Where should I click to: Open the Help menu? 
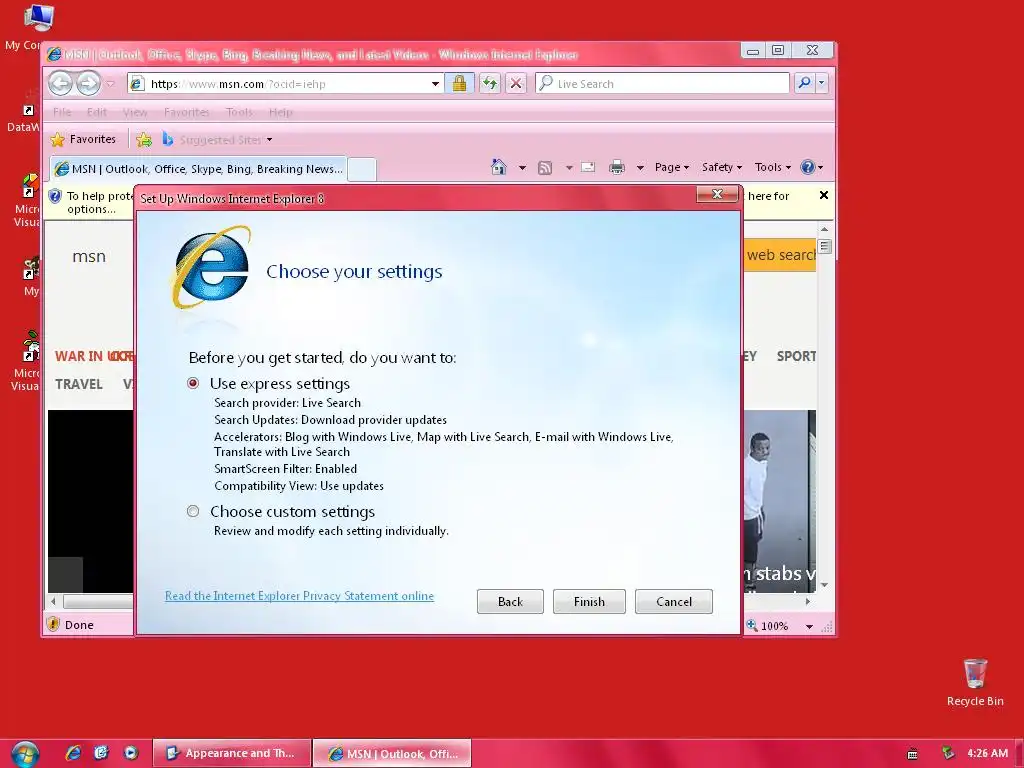(x=281, y=112)
